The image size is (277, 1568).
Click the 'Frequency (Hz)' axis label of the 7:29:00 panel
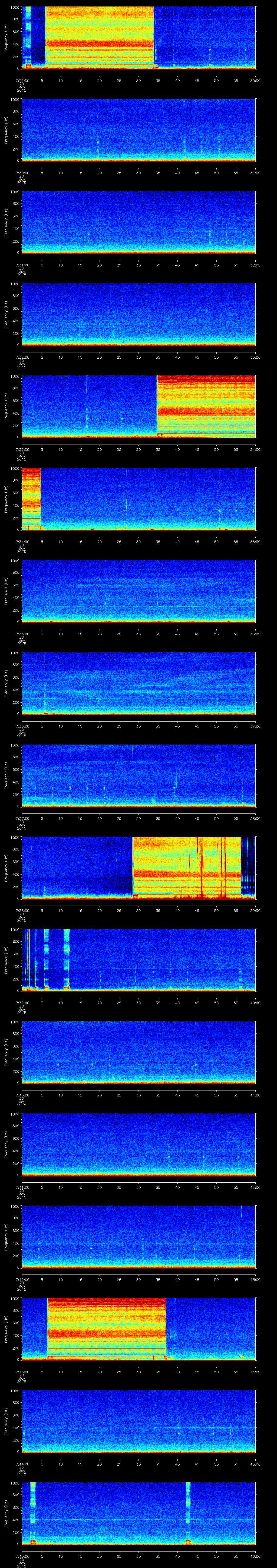[6, 38]
